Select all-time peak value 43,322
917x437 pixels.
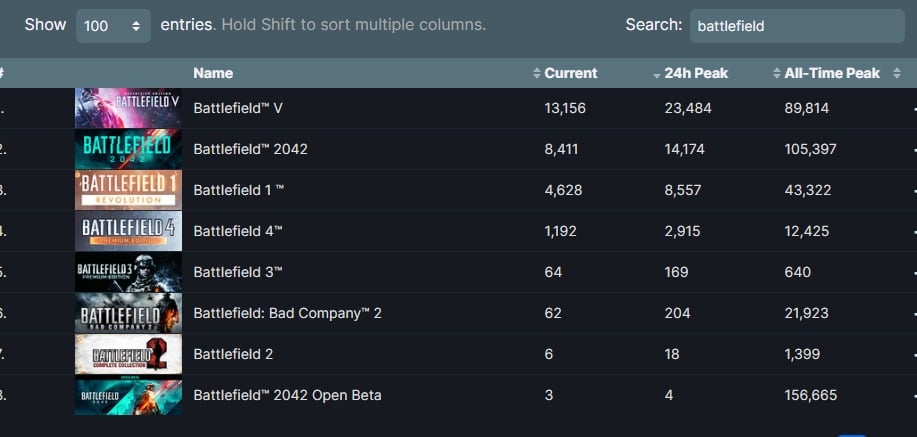click(x=806, y=190)
